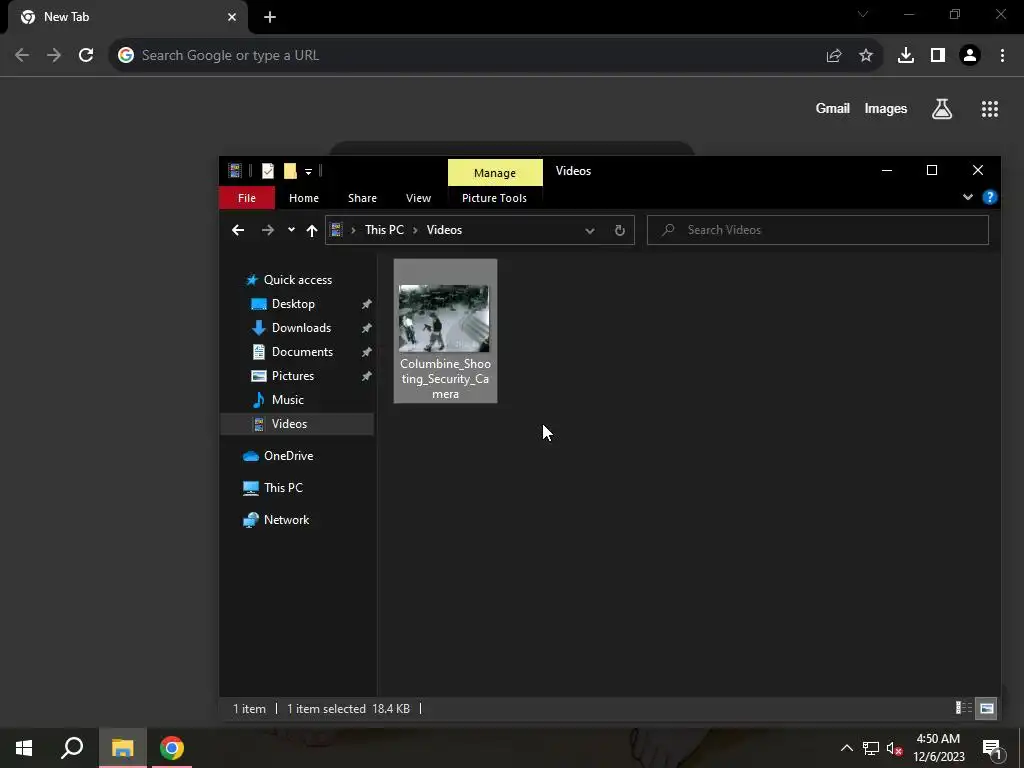Open a new Chrome tab

tap(270, 17)
